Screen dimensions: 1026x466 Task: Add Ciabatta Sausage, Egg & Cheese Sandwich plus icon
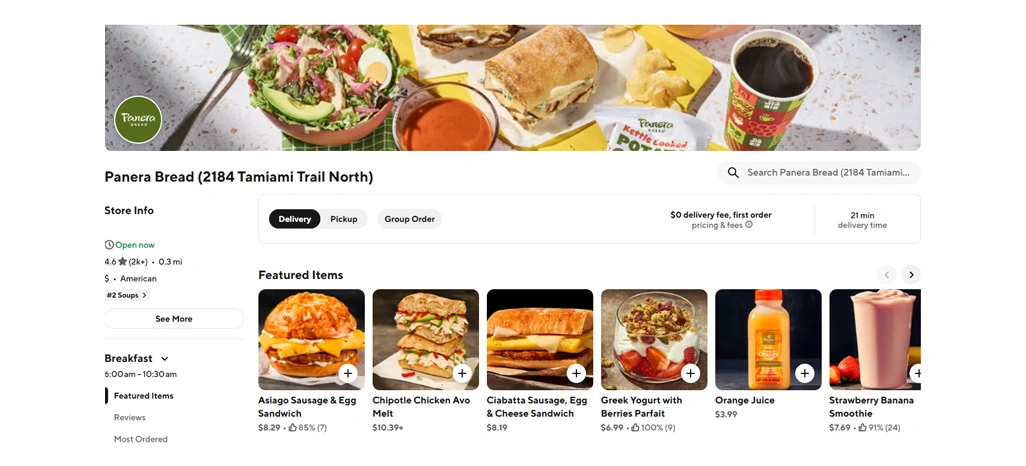coord(576,373)
